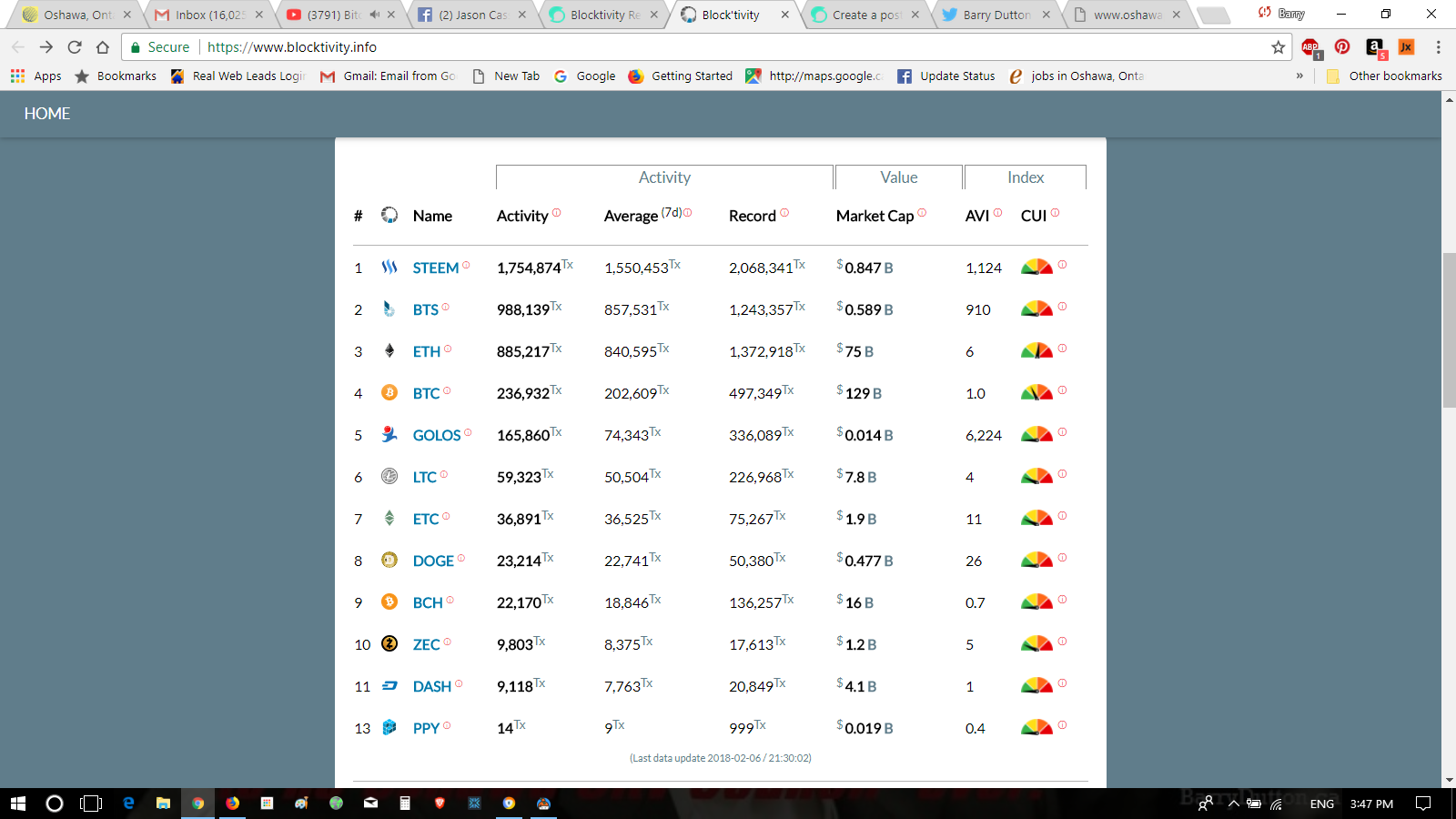1456x819 pixels.
Task: Open the GOLOS name link
Action: click(x=437, y=435)
